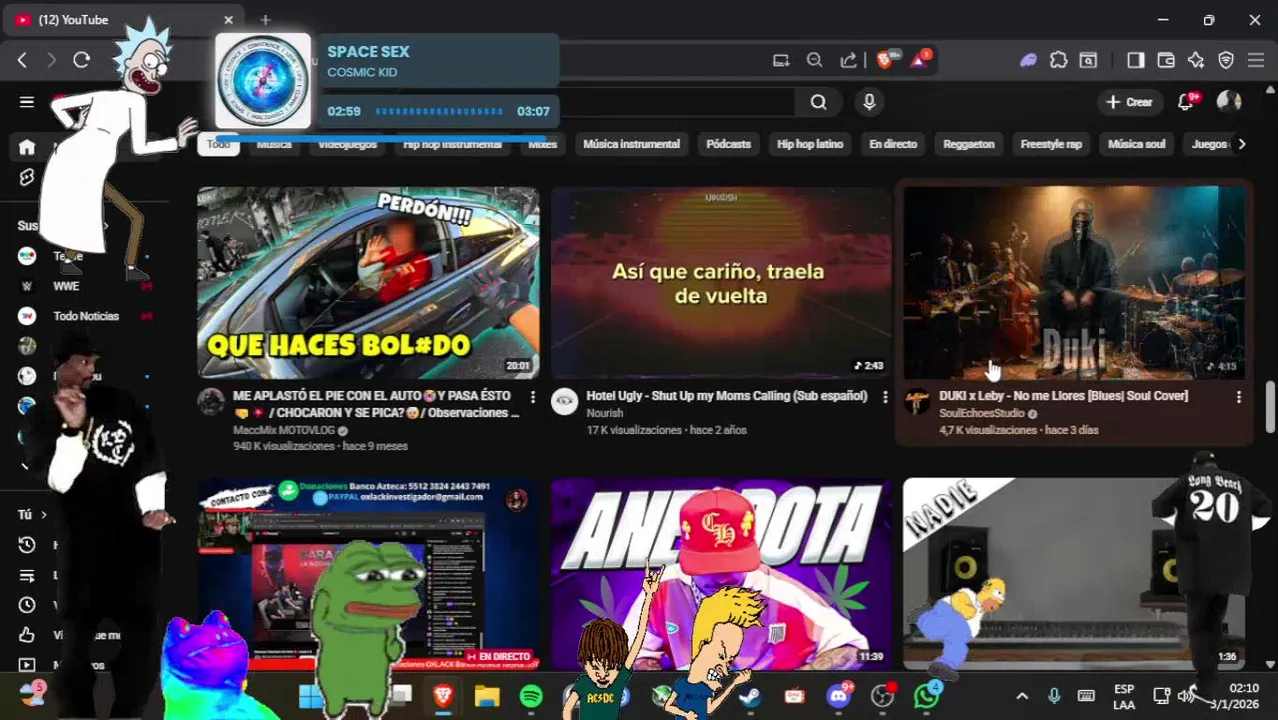Reload the page with refresh button
This screenshot has height=720, width=1278.
point(82,60)
